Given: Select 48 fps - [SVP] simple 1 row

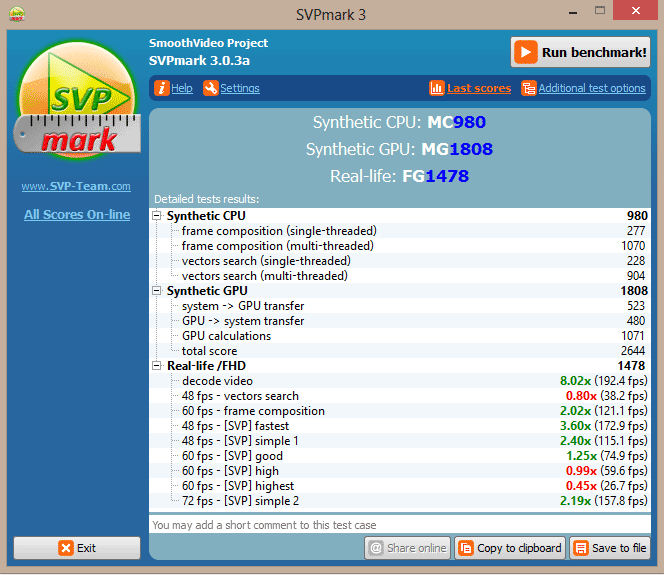Looking at the screenshot, I should [400, 441].
